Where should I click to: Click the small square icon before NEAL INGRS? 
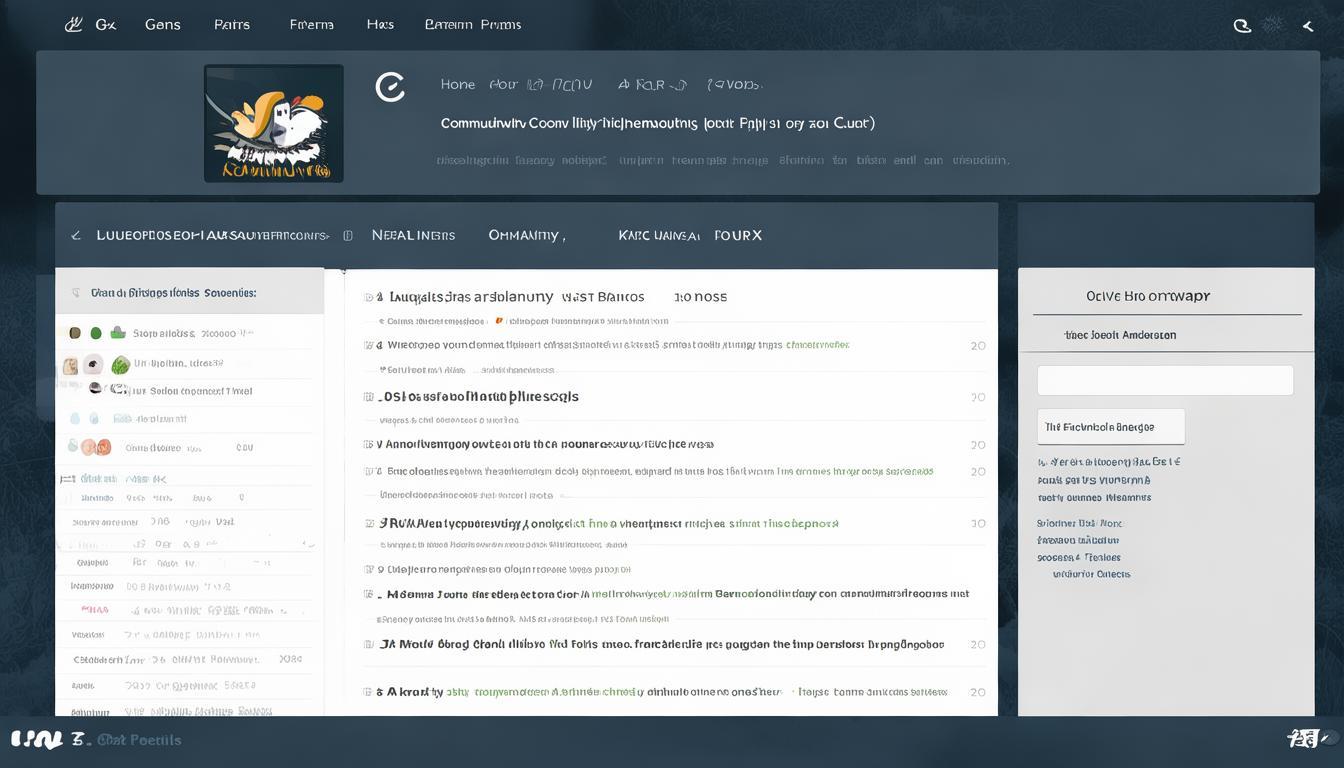[348, 236]
